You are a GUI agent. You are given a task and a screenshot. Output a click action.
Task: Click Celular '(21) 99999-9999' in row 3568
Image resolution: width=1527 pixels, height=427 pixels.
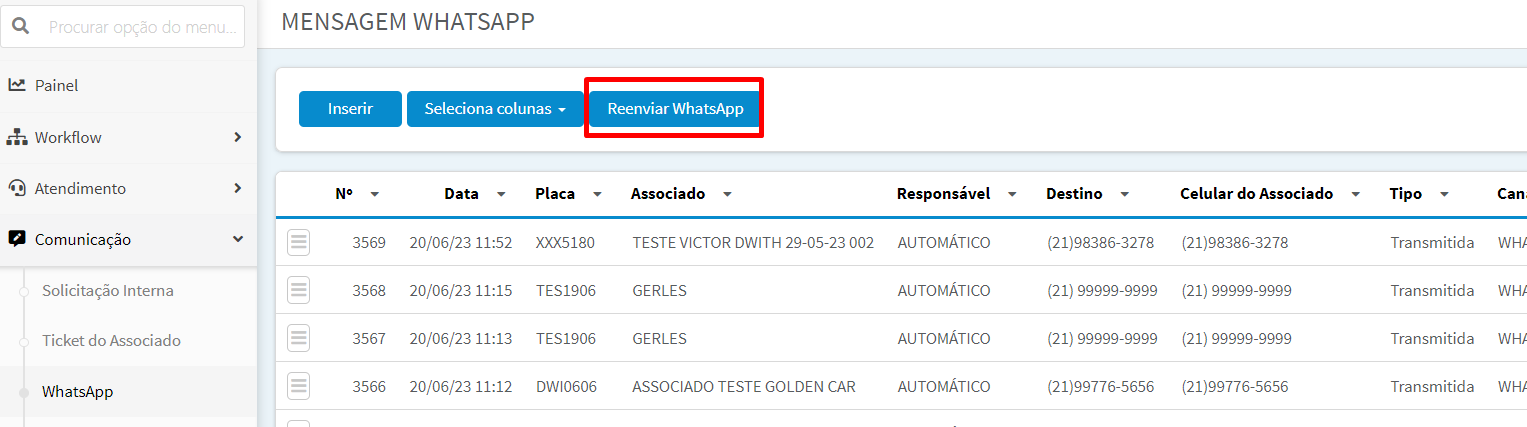[x=1236, y=290]
